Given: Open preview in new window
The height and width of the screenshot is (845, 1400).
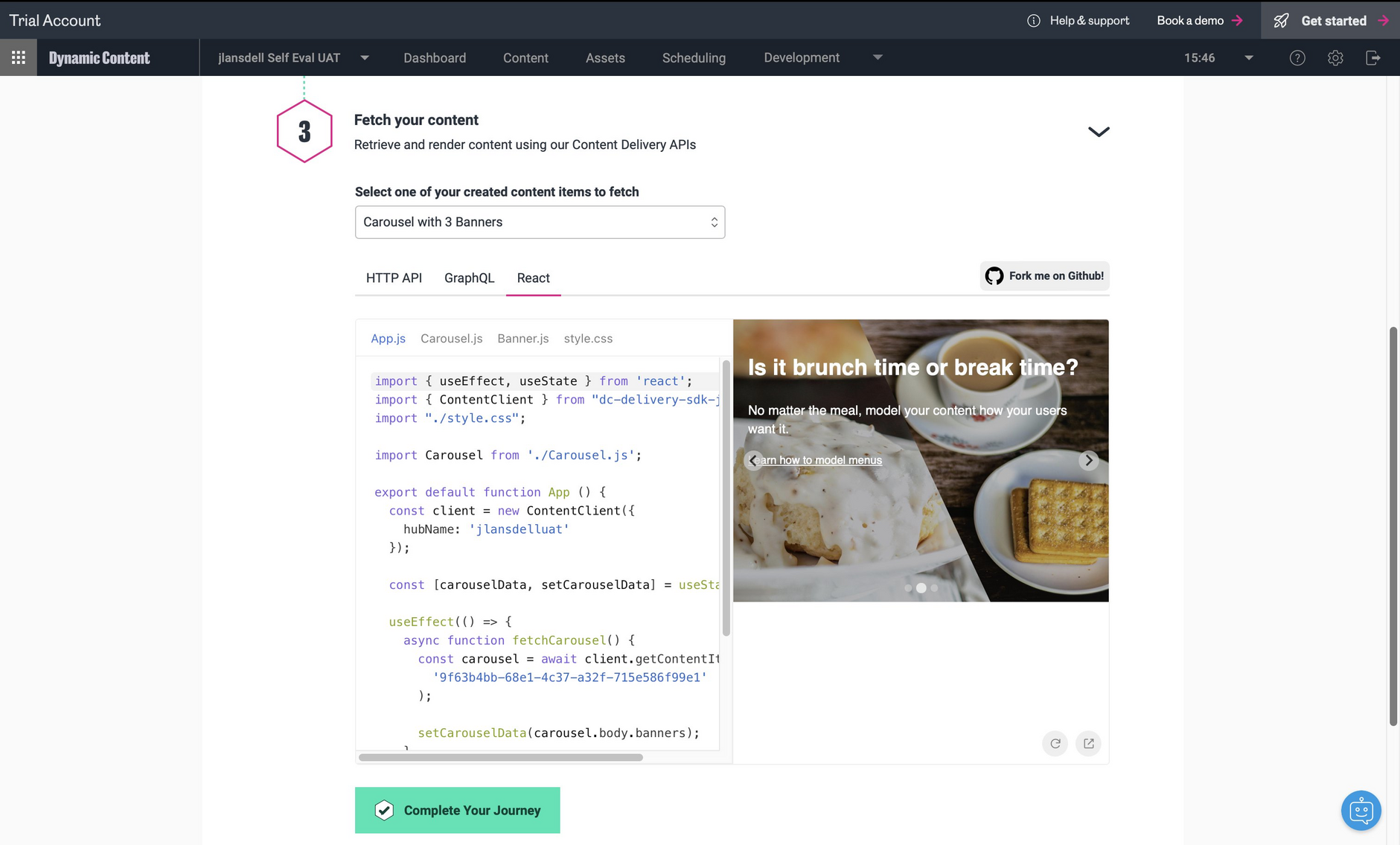Looking at the screenshot, I should point(1088,743).
